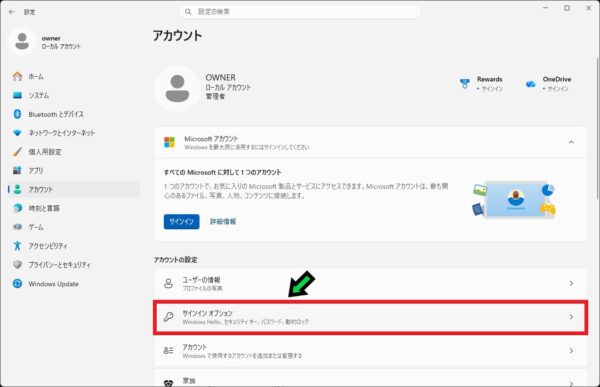Open アクセシビリティ figure icon

tap(17, 246)
